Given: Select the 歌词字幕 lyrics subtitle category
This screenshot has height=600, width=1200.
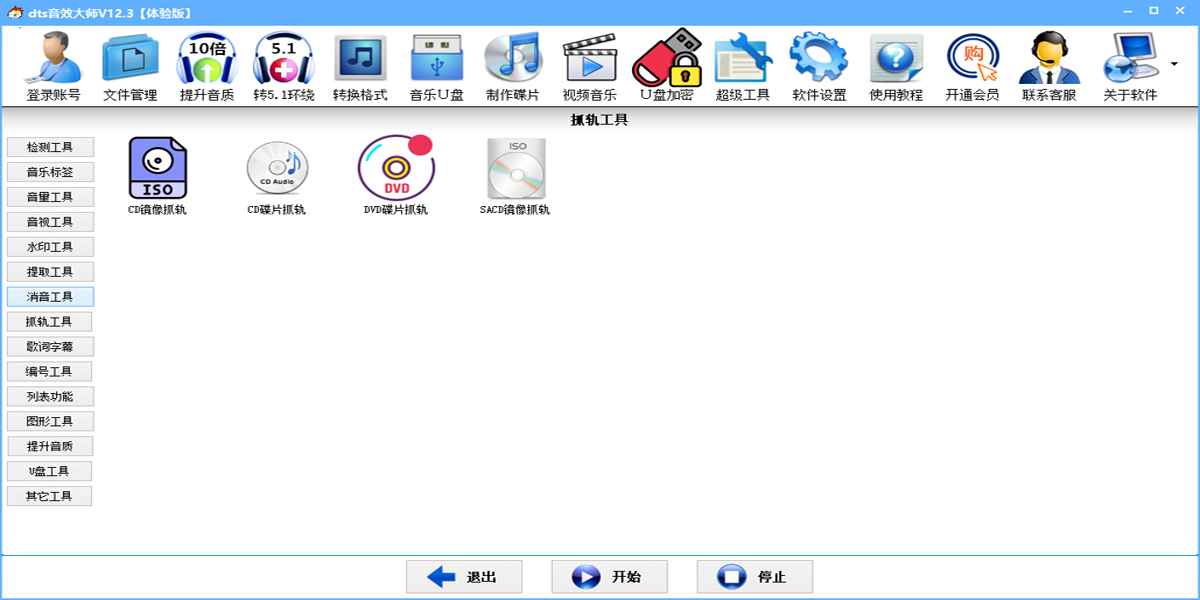Looking at the screenshot, I should coord(50,346).
